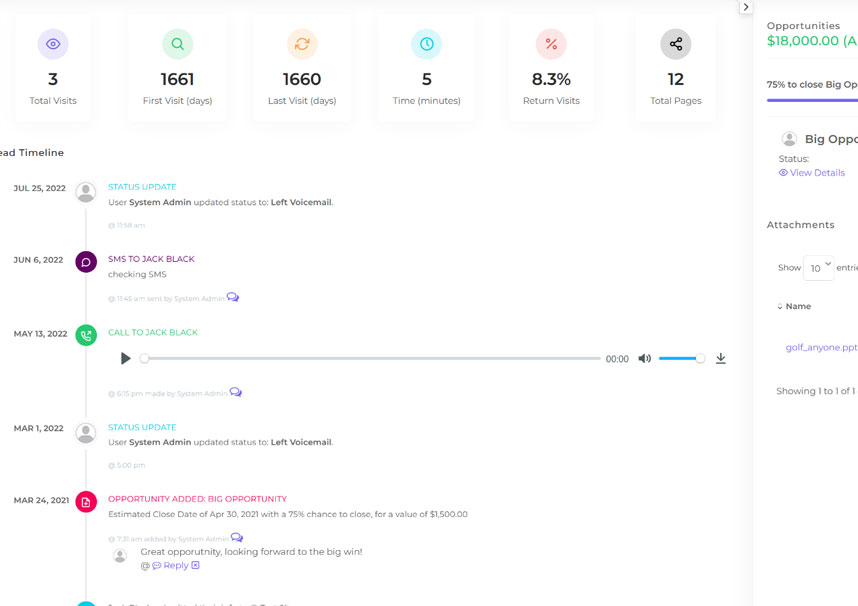The width and height of the screenshot is (858, 606).
Task: Play the call recording to Jack Black
Action: click(125, 359)
